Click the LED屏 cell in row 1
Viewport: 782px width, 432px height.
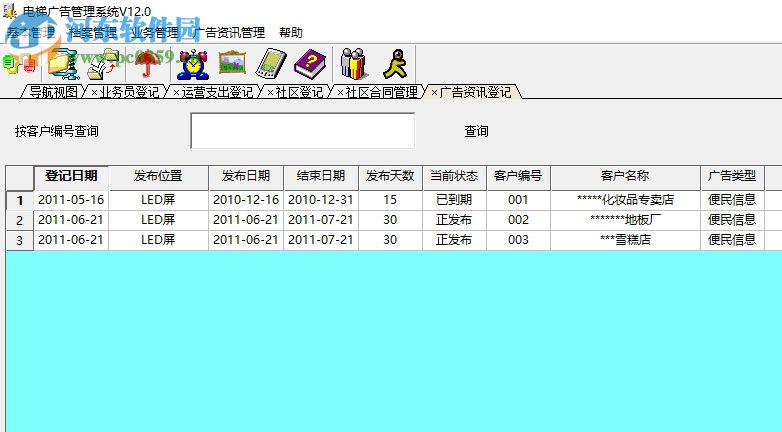pyautogui.click(x=158, y=200)
